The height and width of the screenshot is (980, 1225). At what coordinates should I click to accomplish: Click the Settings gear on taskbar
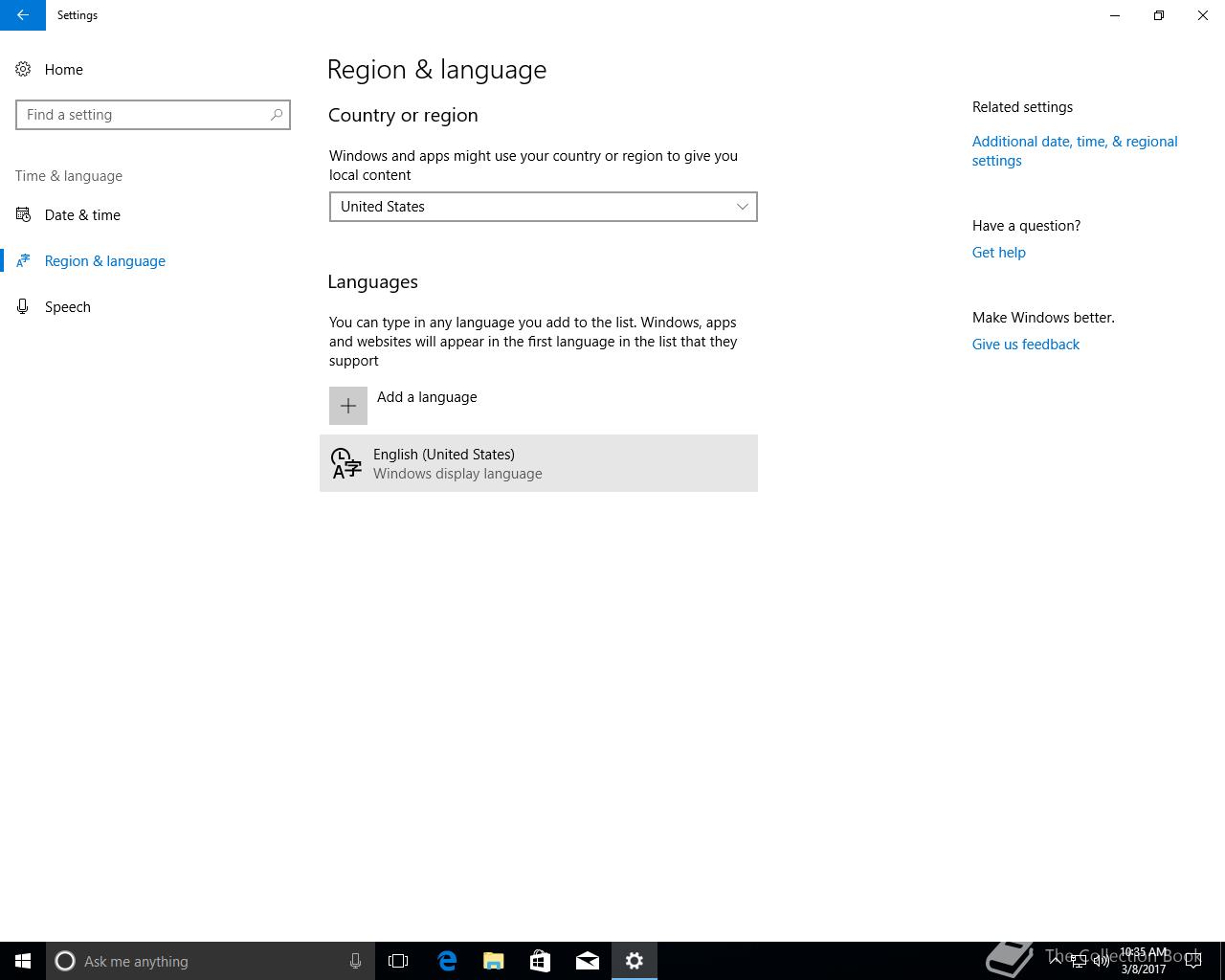(x=635, y=961)
